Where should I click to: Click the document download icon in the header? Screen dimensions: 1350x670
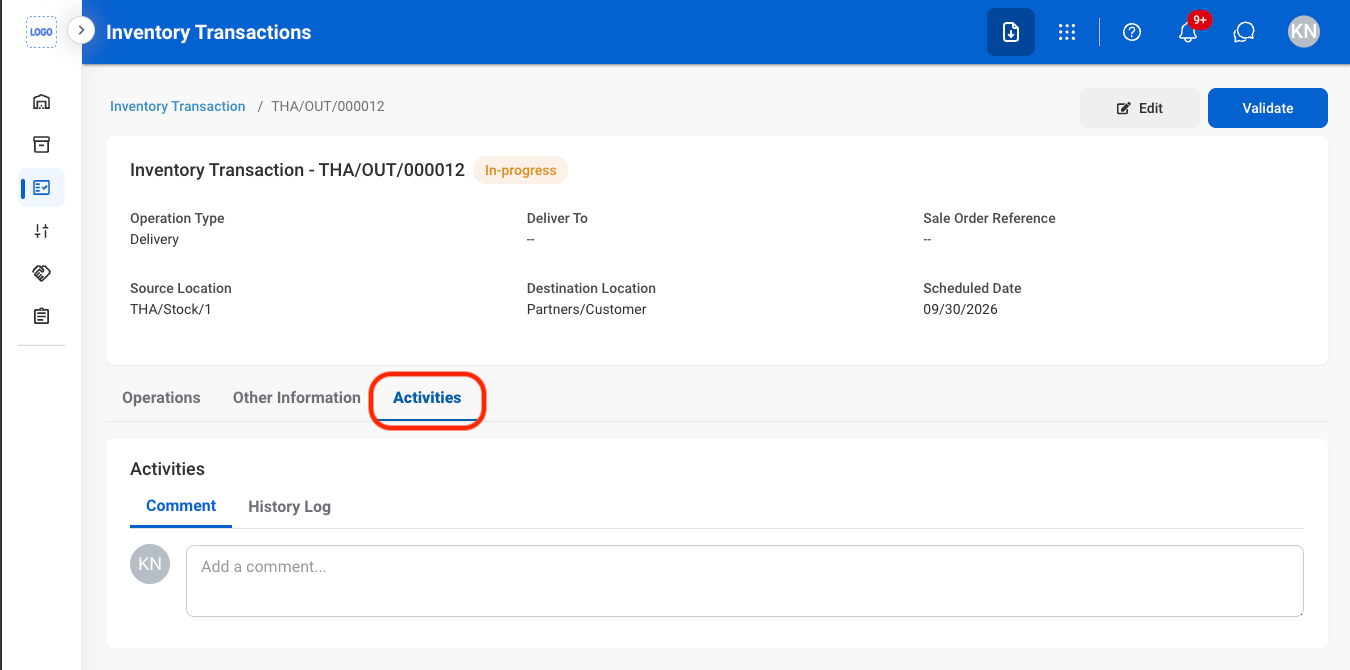coord(1011,32)
